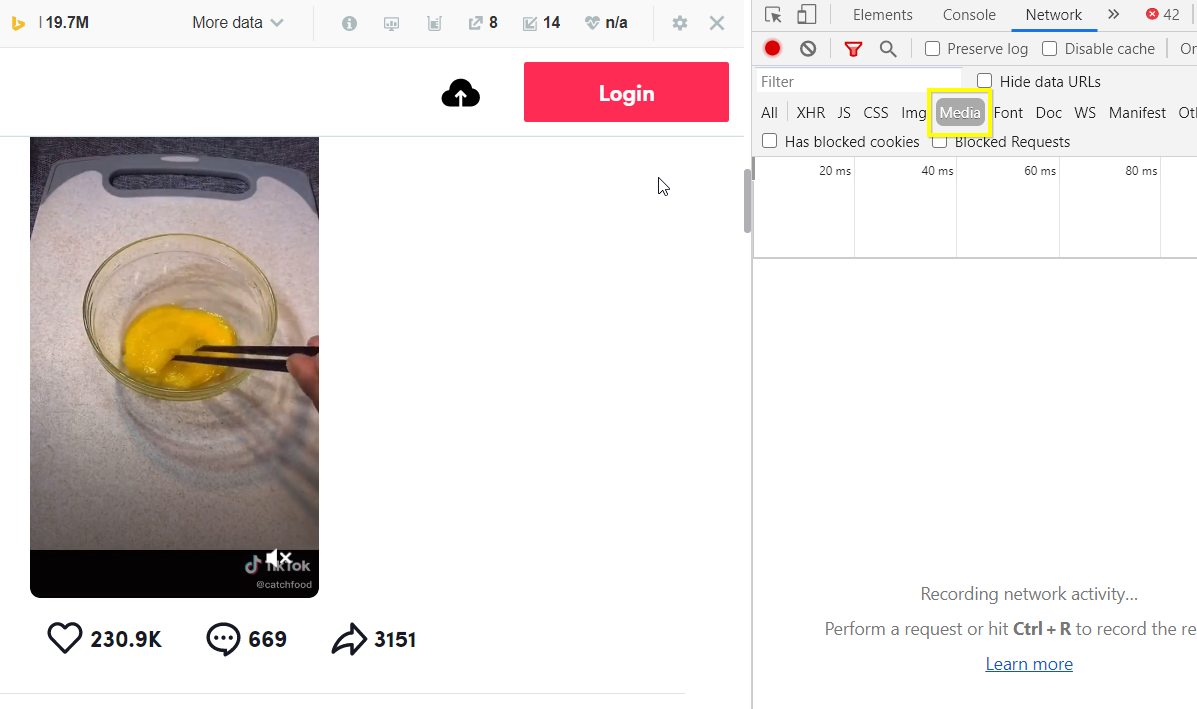Focus the Filter text field
1197x709 pixels.
tap(858, 82)
